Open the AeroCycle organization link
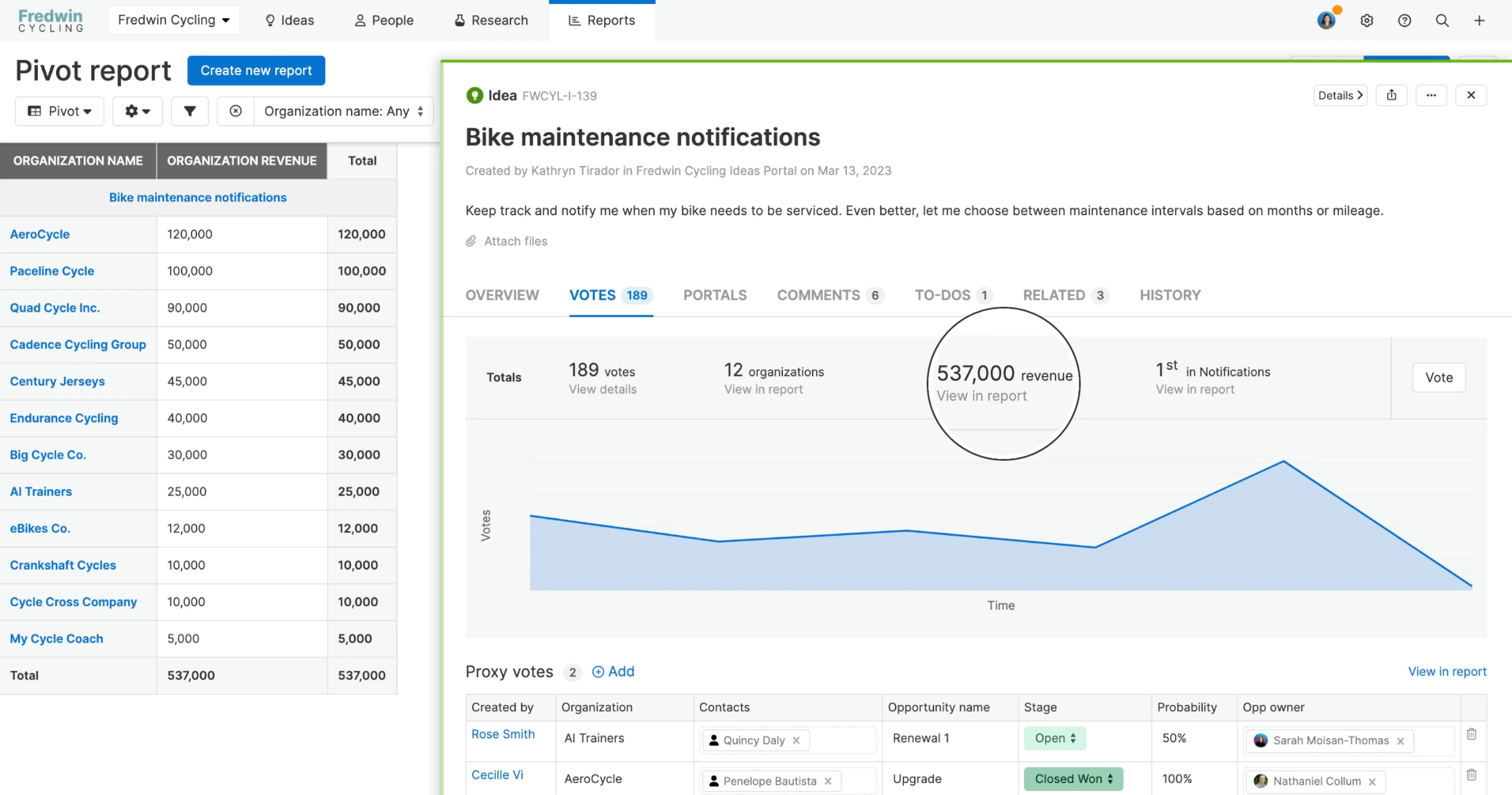The image size is (1512, 795). tap(39, 234)
